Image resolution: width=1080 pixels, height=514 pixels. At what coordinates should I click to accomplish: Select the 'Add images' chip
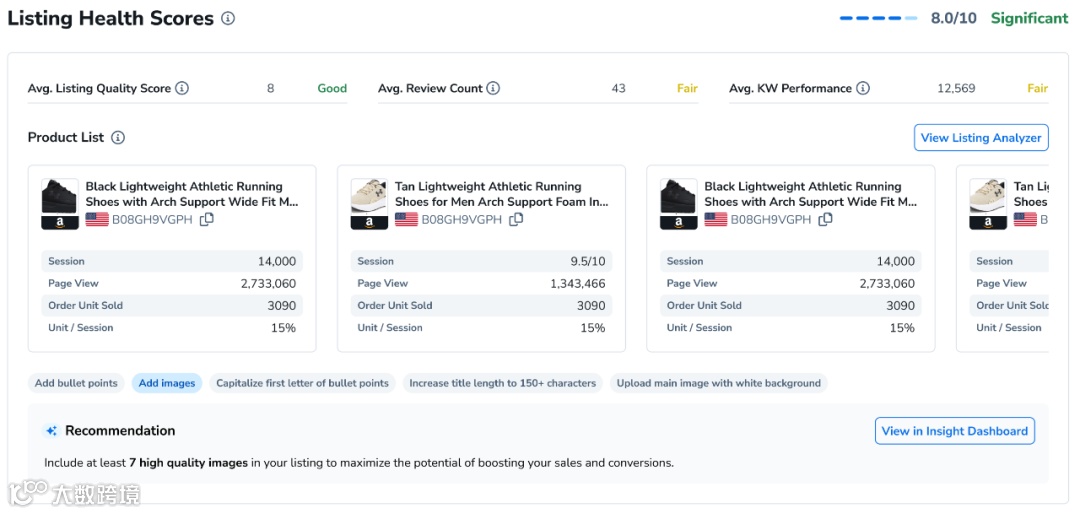167,383
